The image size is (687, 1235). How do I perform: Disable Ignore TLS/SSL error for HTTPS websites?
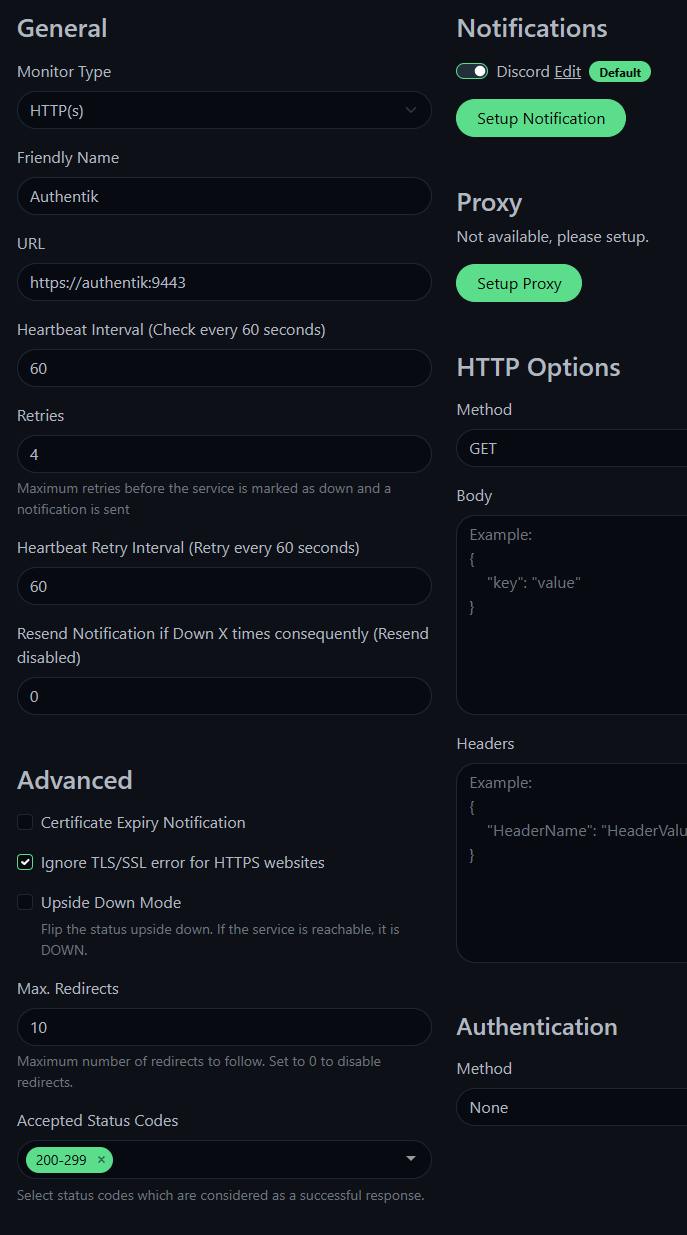pyautogui.click(x=24, y=862)
